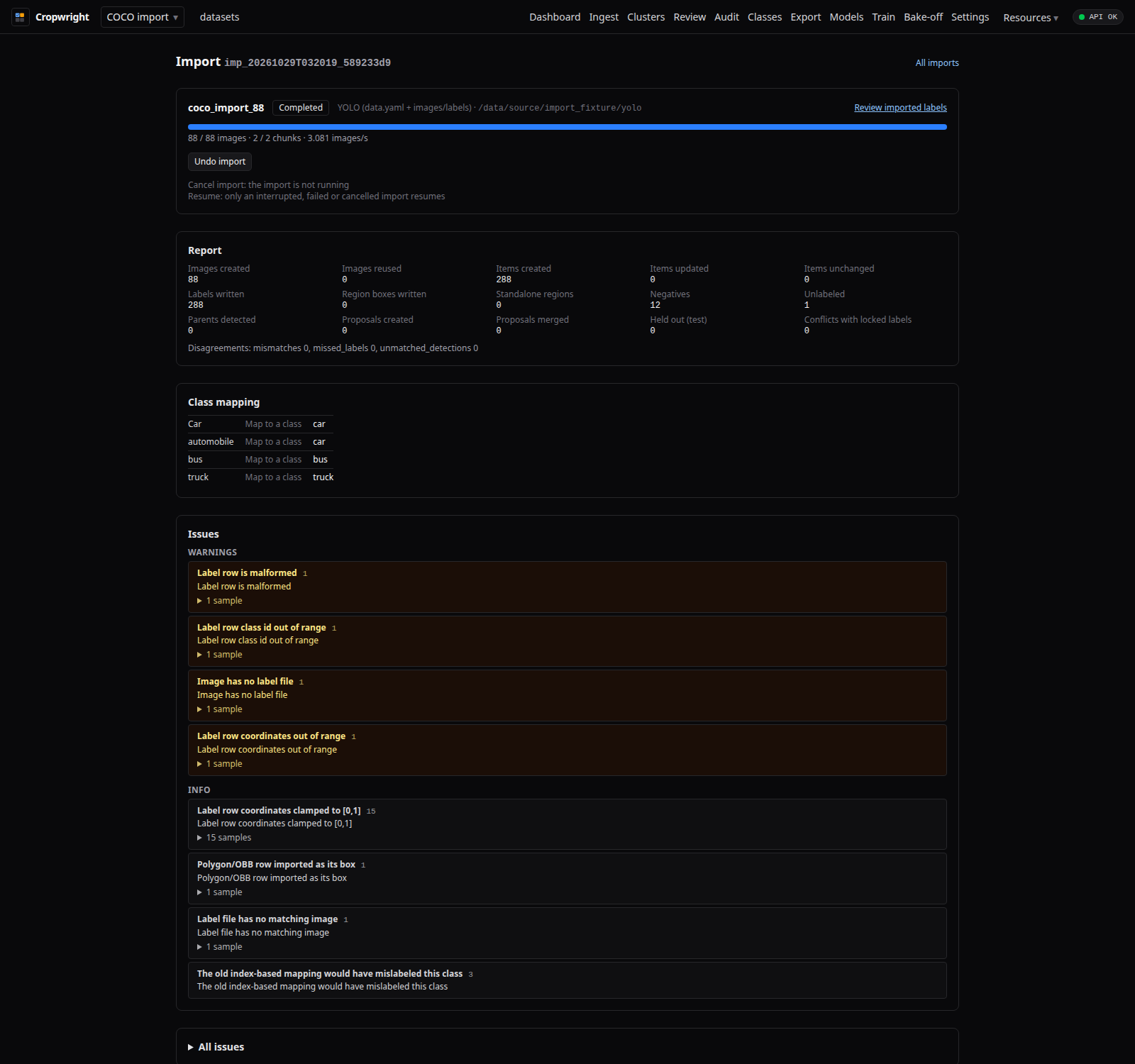This screenshot has height=1064, width=1135.
Task: Navigate to Classes
Action: click(765, 17)
